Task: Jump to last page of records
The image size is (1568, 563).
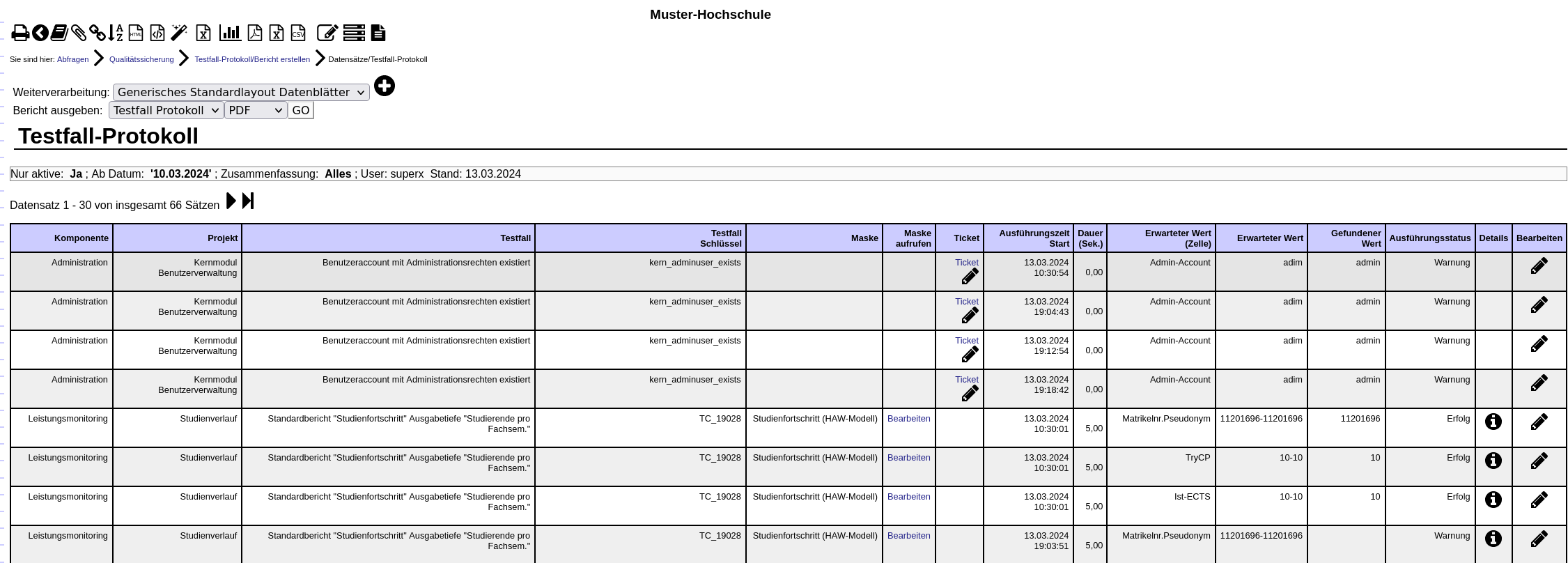Action: click(x=248, y=201)
